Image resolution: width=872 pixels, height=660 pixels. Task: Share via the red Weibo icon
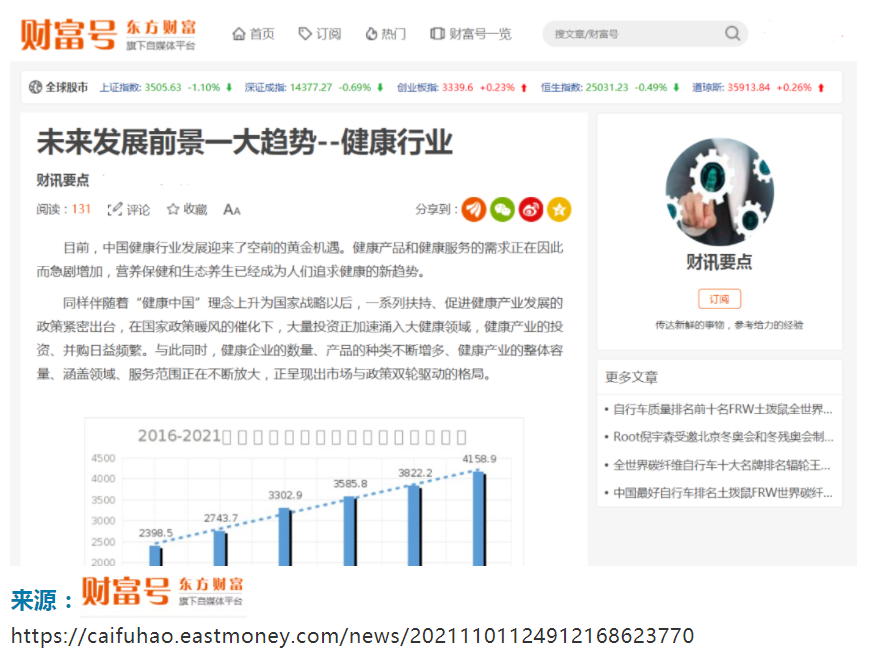point(531,210)
